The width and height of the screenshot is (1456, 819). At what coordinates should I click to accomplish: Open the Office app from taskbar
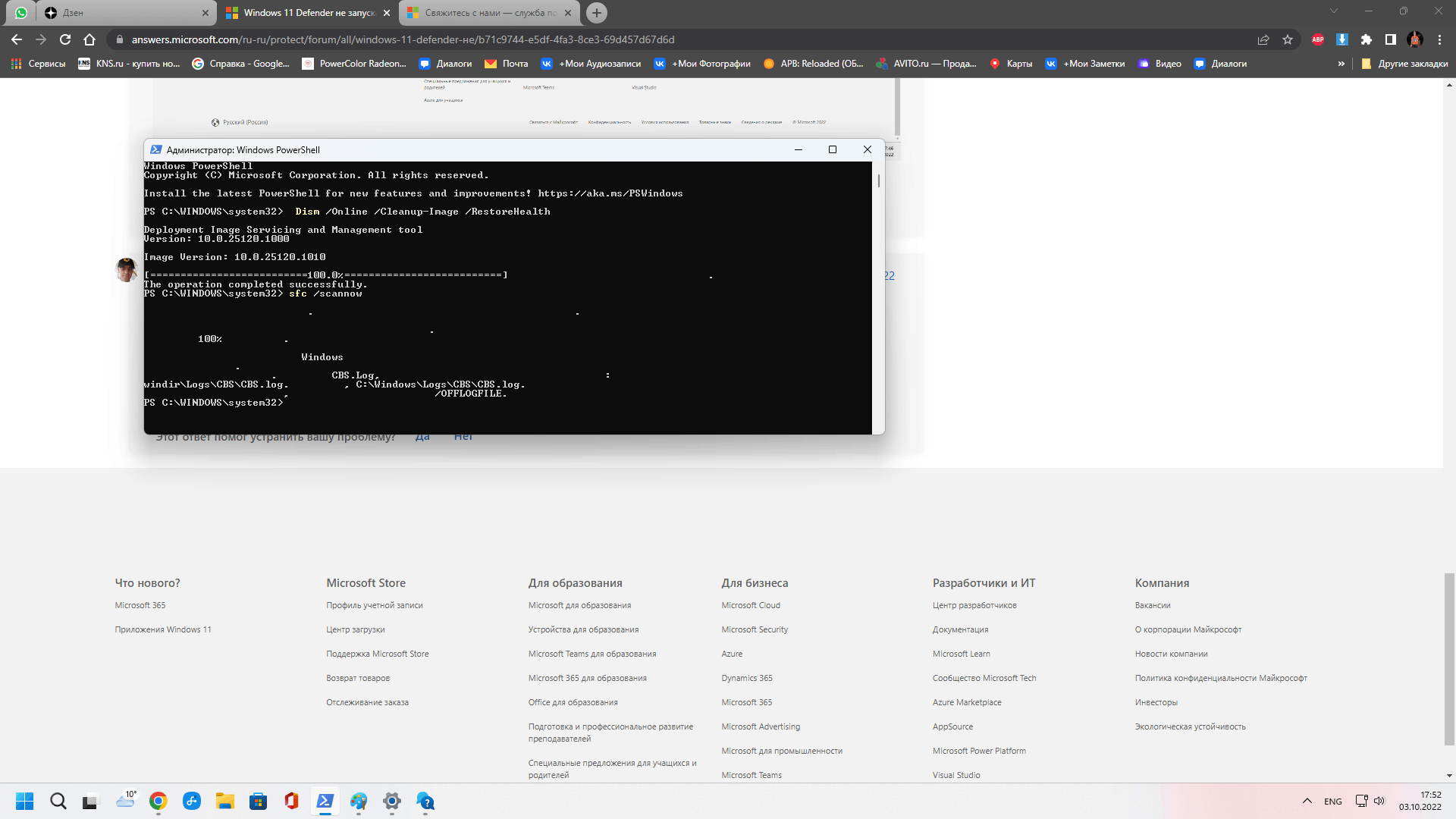[x=291, y=801]
